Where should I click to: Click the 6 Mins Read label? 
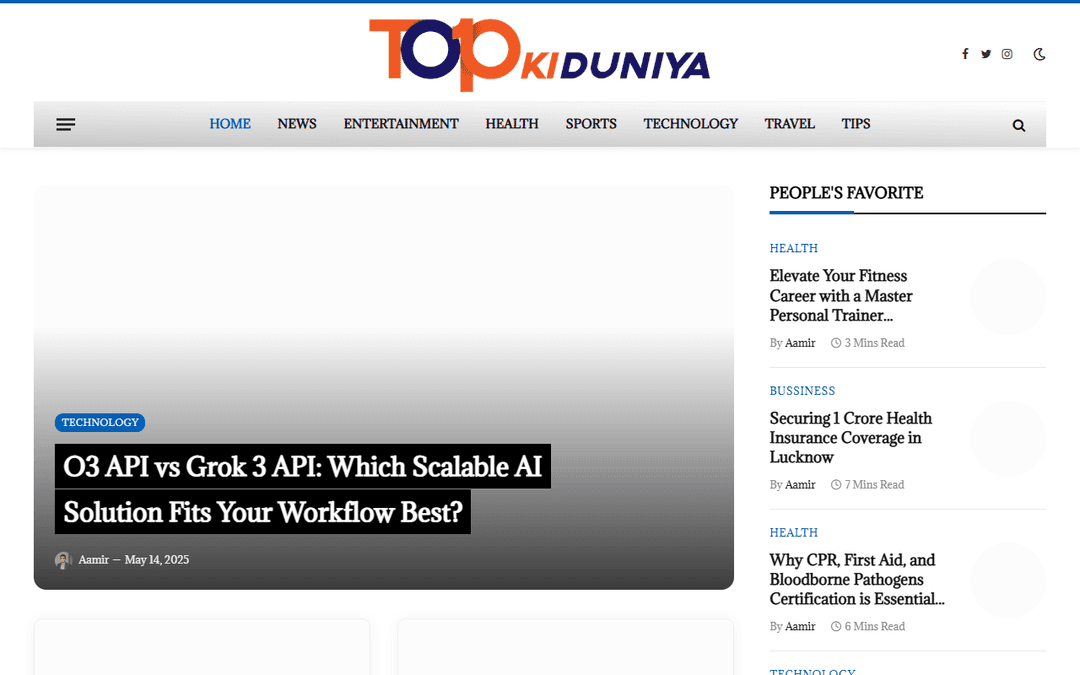(x=868, y=627)
